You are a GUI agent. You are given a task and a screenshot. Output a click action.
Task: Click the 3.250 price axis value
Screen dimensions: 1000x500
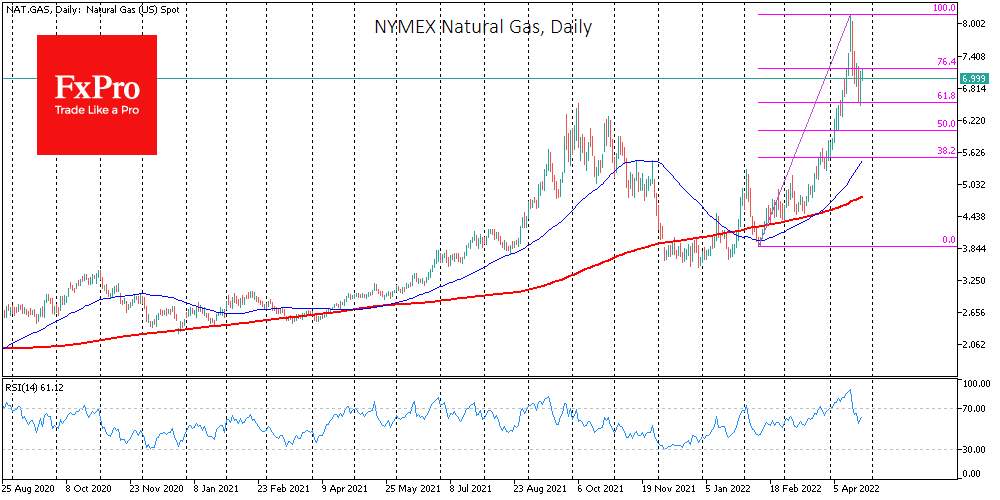(974, 281)
